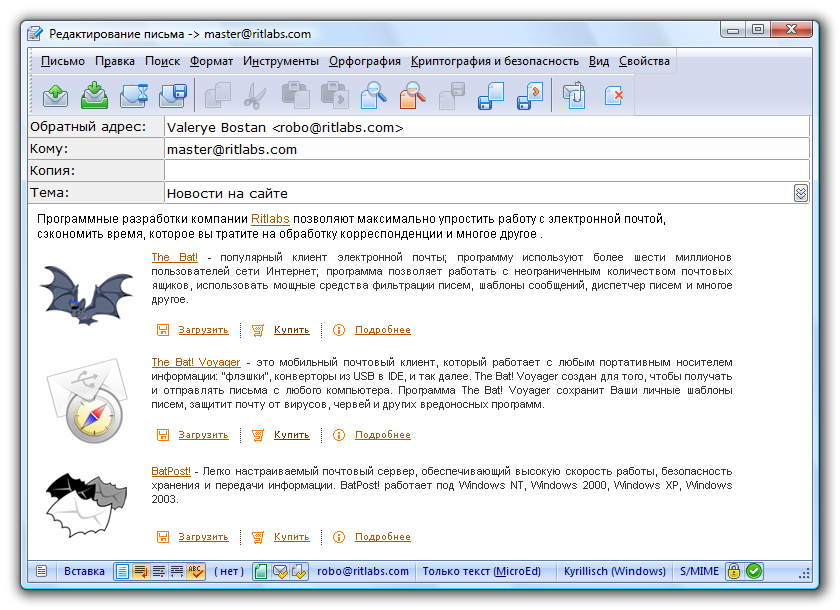Open the Письмо menu
The height and width of the screenshot is (610, 840).
[x=63, y=61]
